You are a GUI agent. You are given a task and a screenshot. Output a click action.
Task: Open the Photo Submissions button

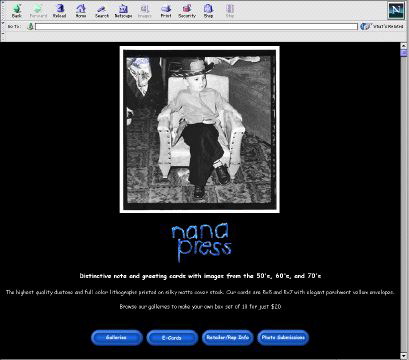point(283,338)
